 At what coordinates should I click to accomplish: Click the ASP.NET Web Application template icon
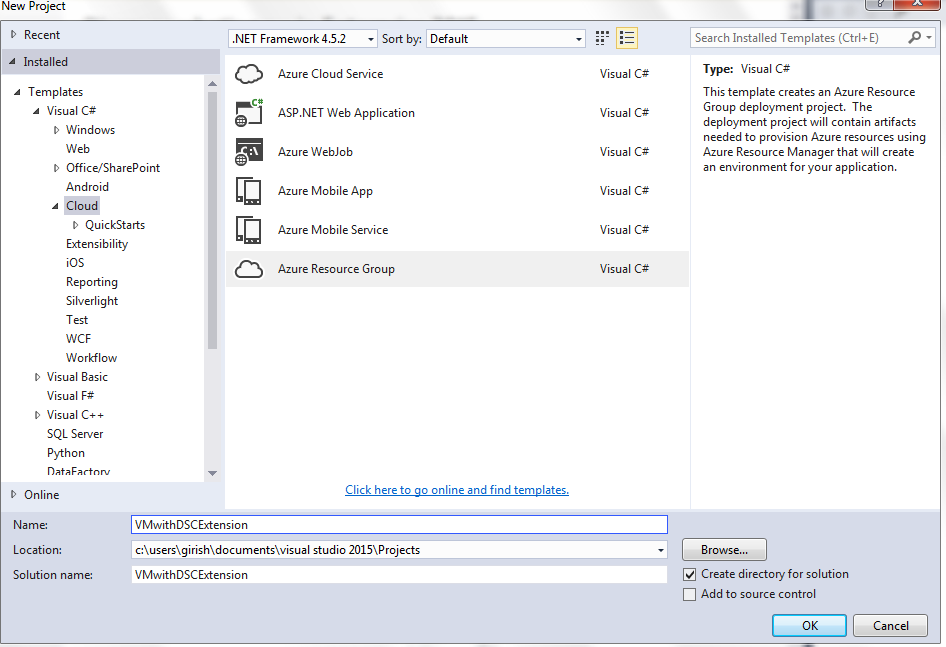[x=249, y=113]
